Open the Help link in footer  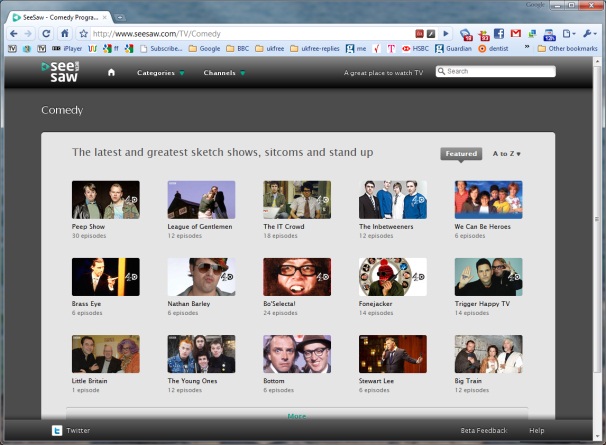tap(536, 430)
